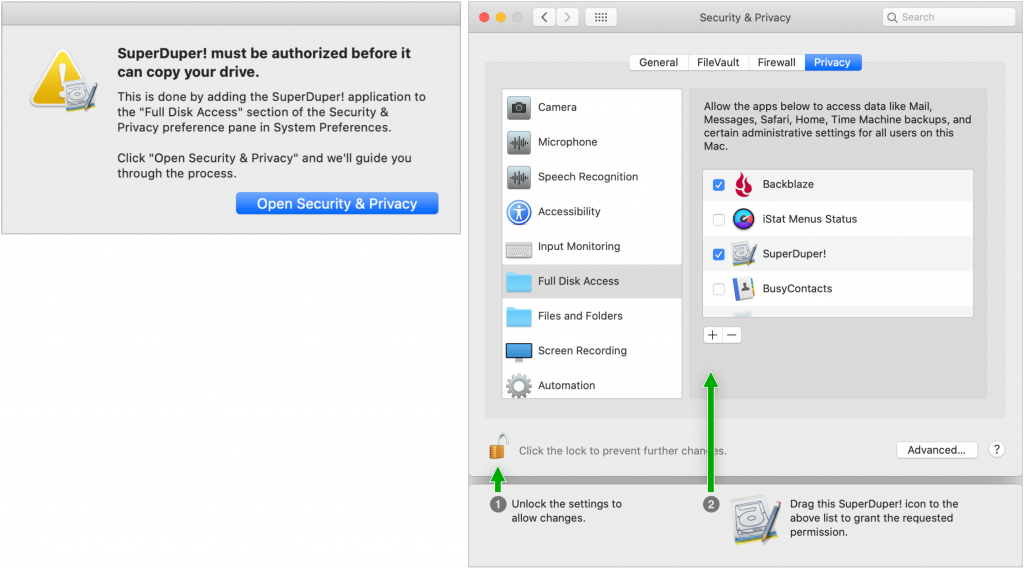Image resolution: width=1024 pixels, height=569 pixels.
Task: Go back with the left chevron
Action: [x=544, y=18]
